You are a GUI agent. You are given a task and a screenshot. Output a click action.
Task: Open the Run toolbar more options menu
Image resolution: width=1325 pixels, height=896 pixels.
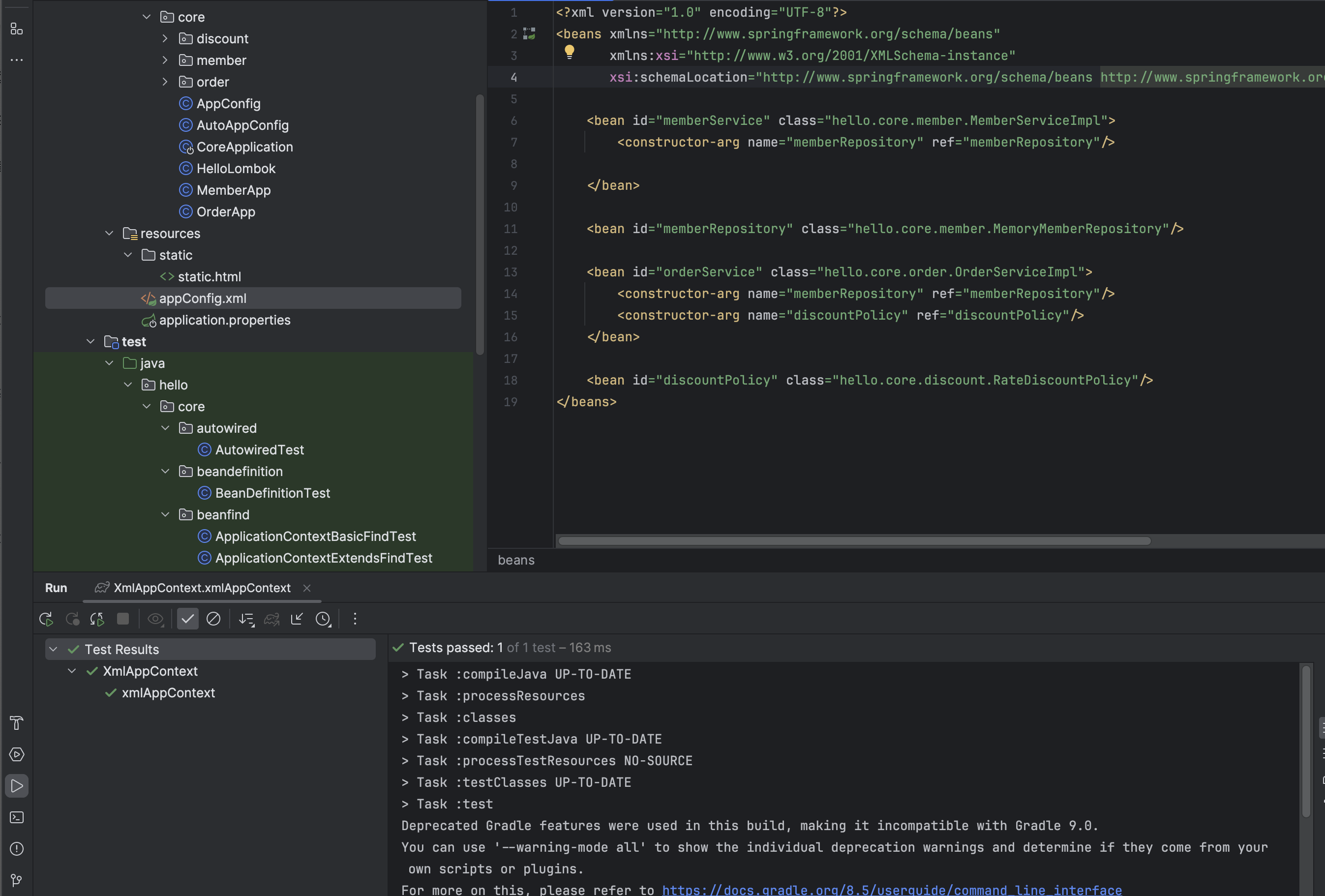355,619
